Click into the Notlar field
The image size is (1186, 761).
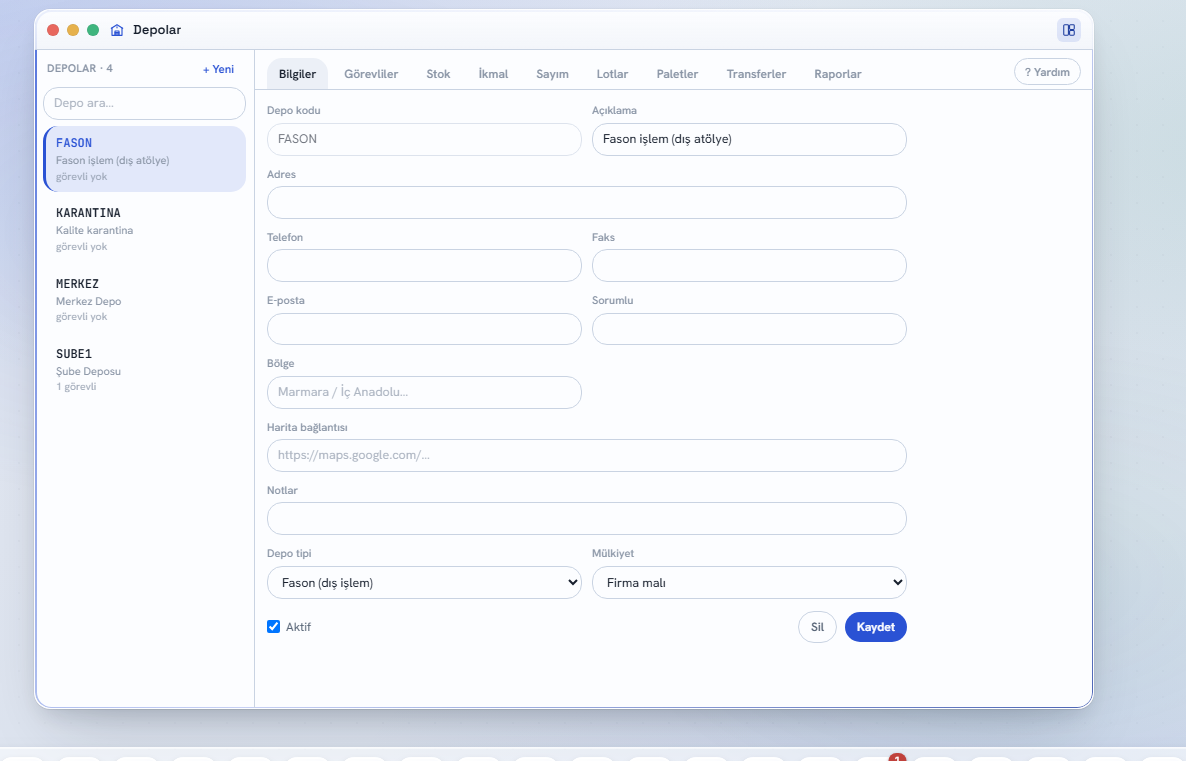[587, 519]
